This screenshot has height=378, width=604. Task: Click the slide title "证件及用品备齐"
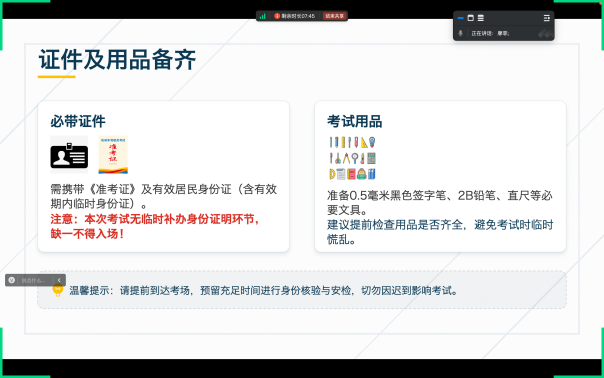(x=117, y=60)
